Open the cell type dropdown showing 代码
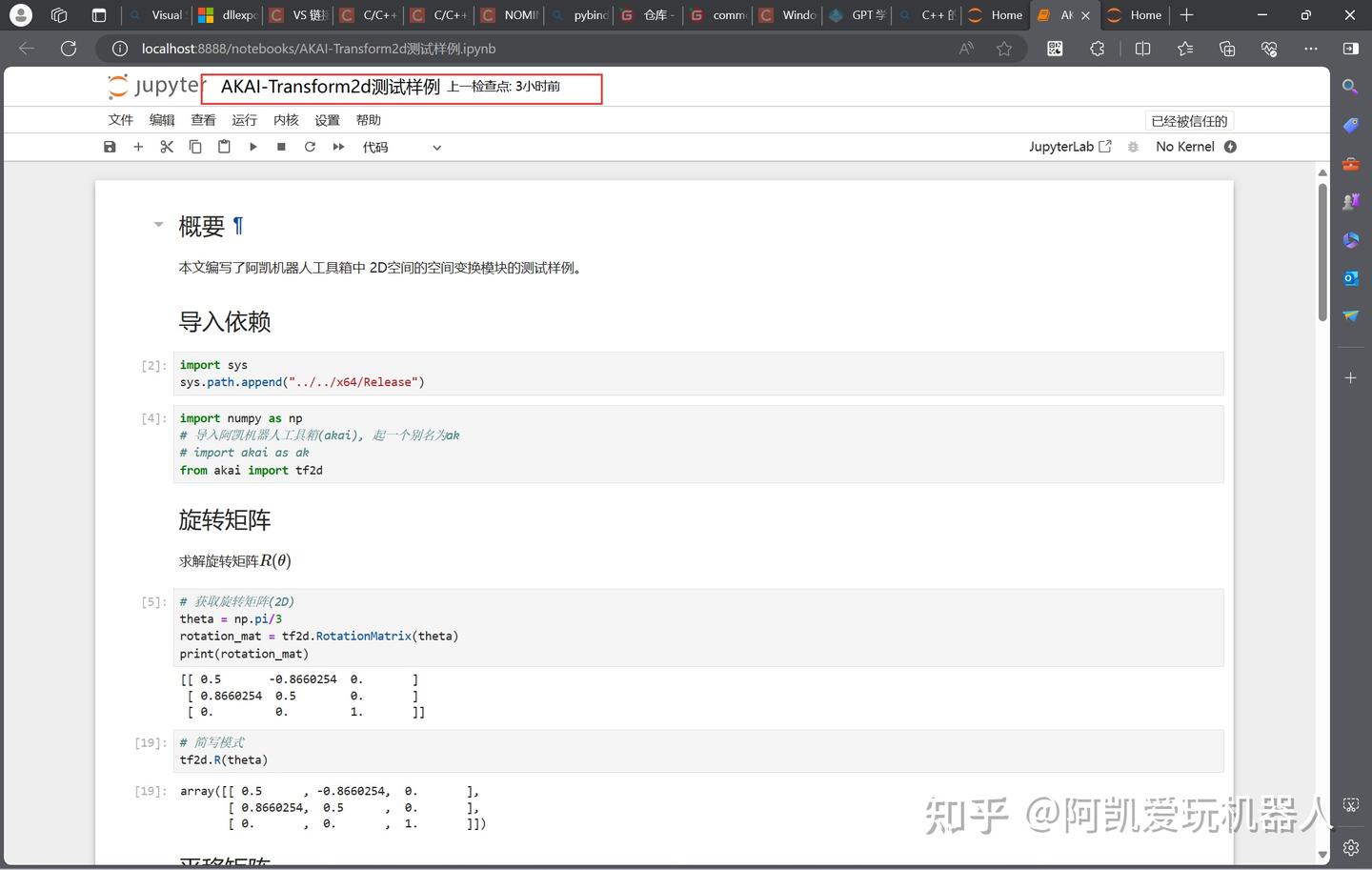1372x870 pixels. click(400, 146)
